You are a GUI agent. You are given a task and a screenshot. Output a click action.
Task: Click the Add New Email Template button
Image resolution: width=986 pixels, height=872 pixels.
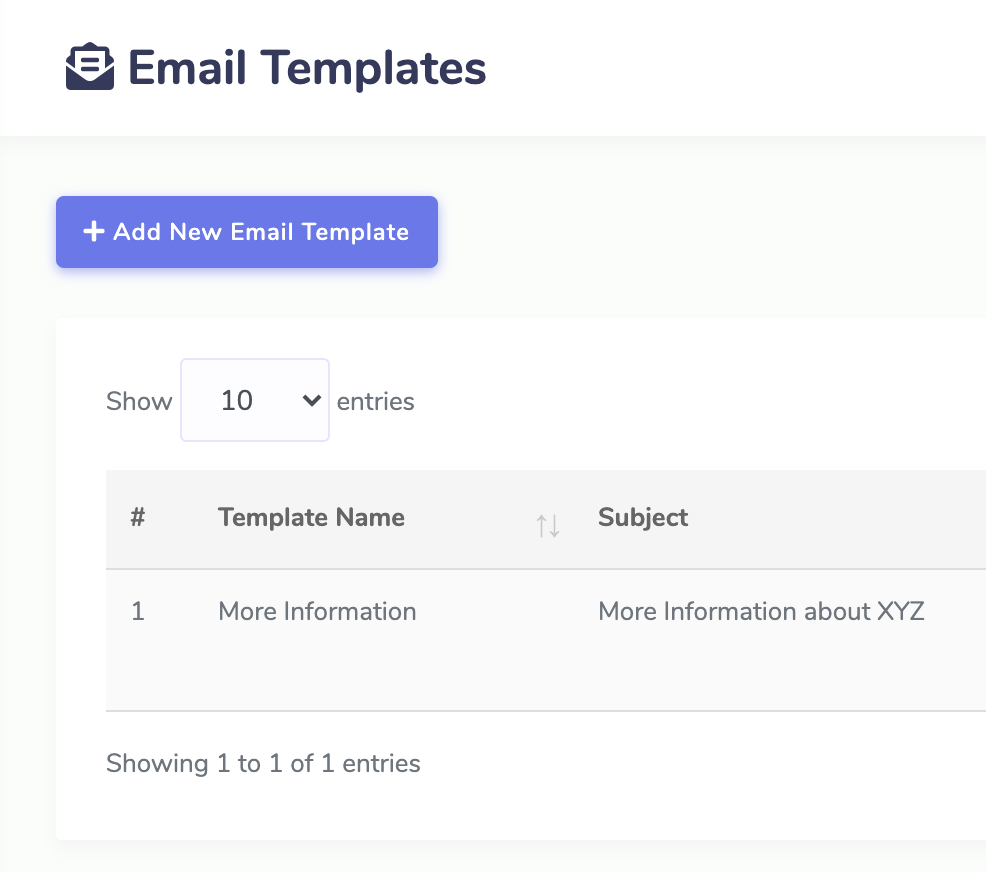click(x=246, y=231)
